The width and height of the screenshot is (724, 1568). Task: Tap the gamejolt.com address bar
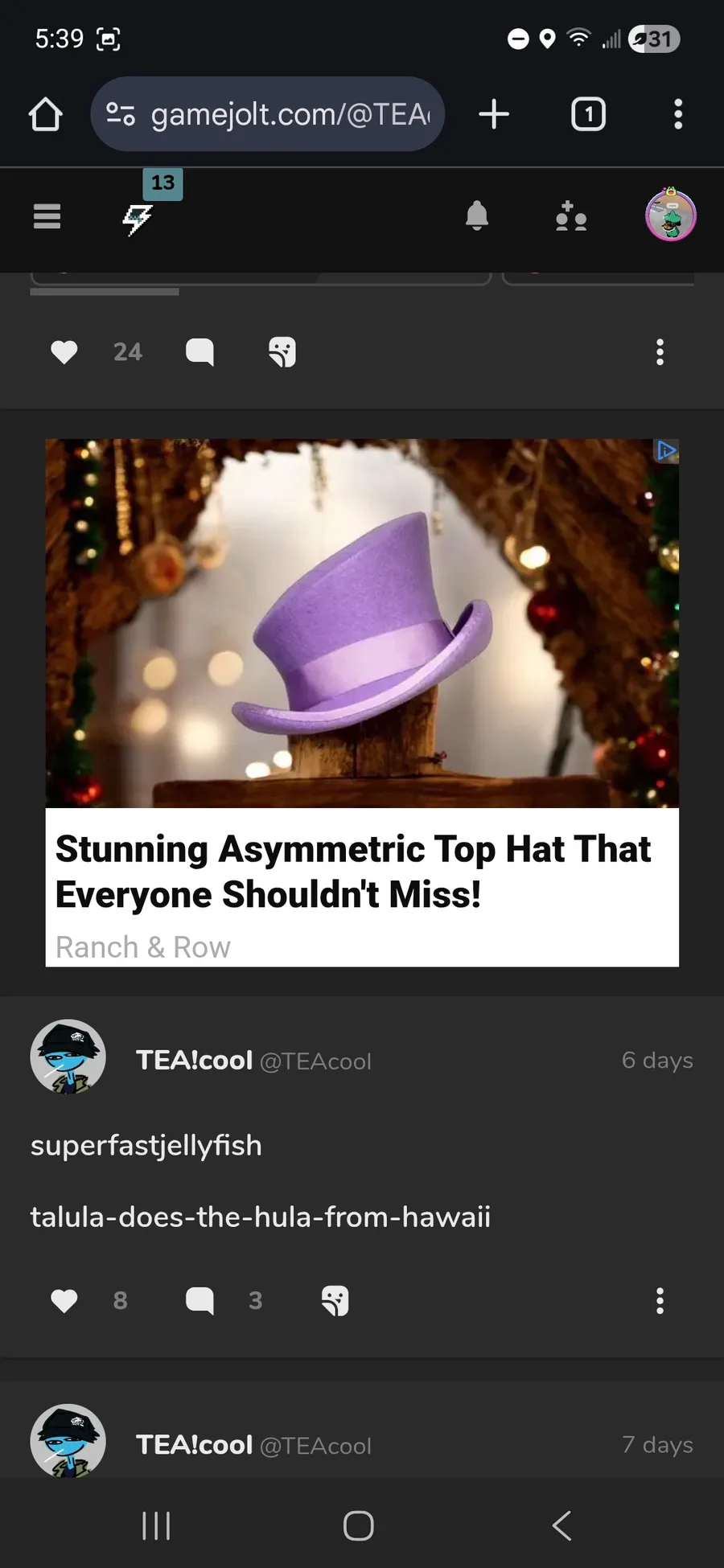pos(267,114)
